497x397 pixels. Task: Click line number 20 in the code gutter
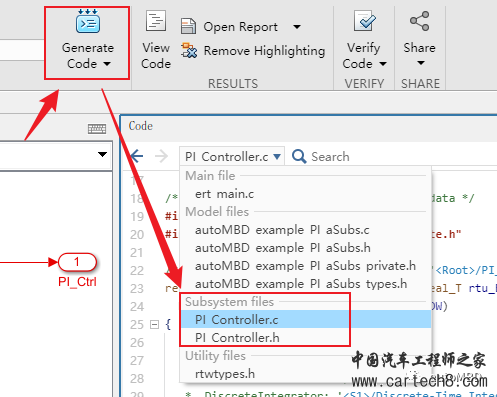point(137,235)
